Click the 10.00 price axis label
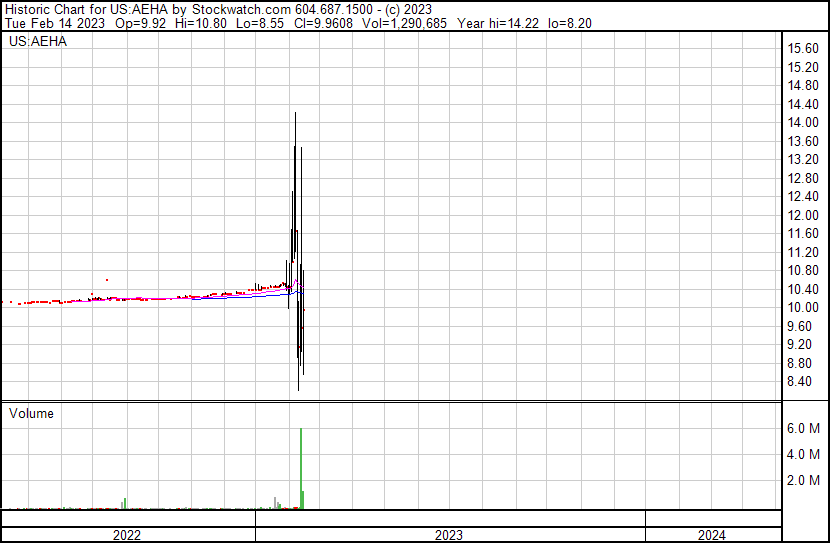Screen dimensions: 830x543 803,308
